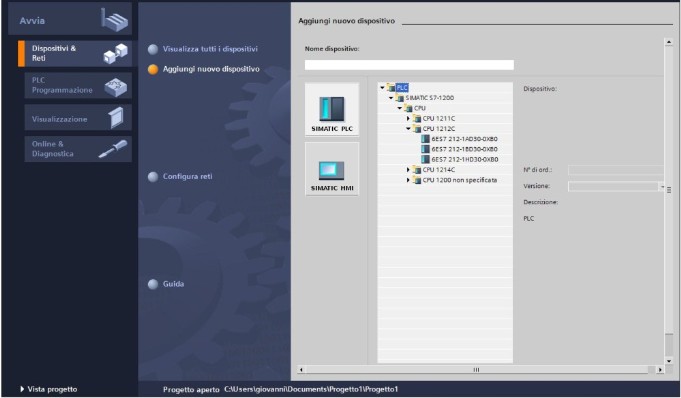The height and width of the screenshot is (398, 681).
Task: Click the SIMATIC S7-1200 folder icon
Action: (x=400, y=98)
